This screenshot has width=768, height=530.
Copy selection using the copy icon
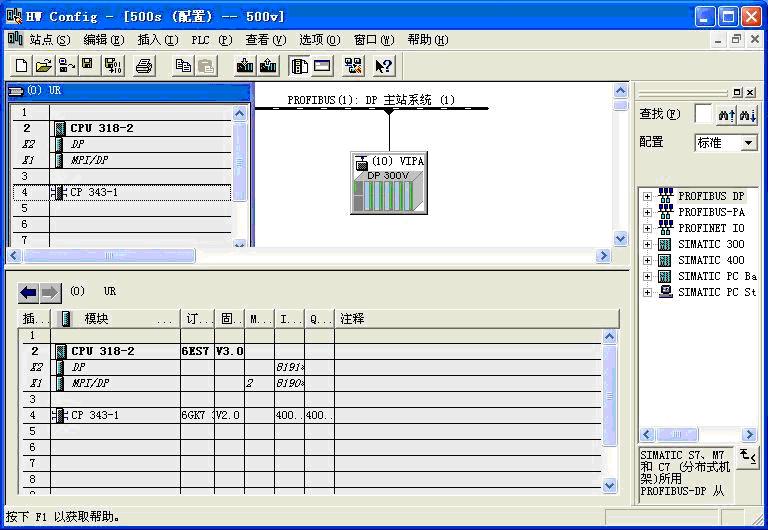point(183,66)
